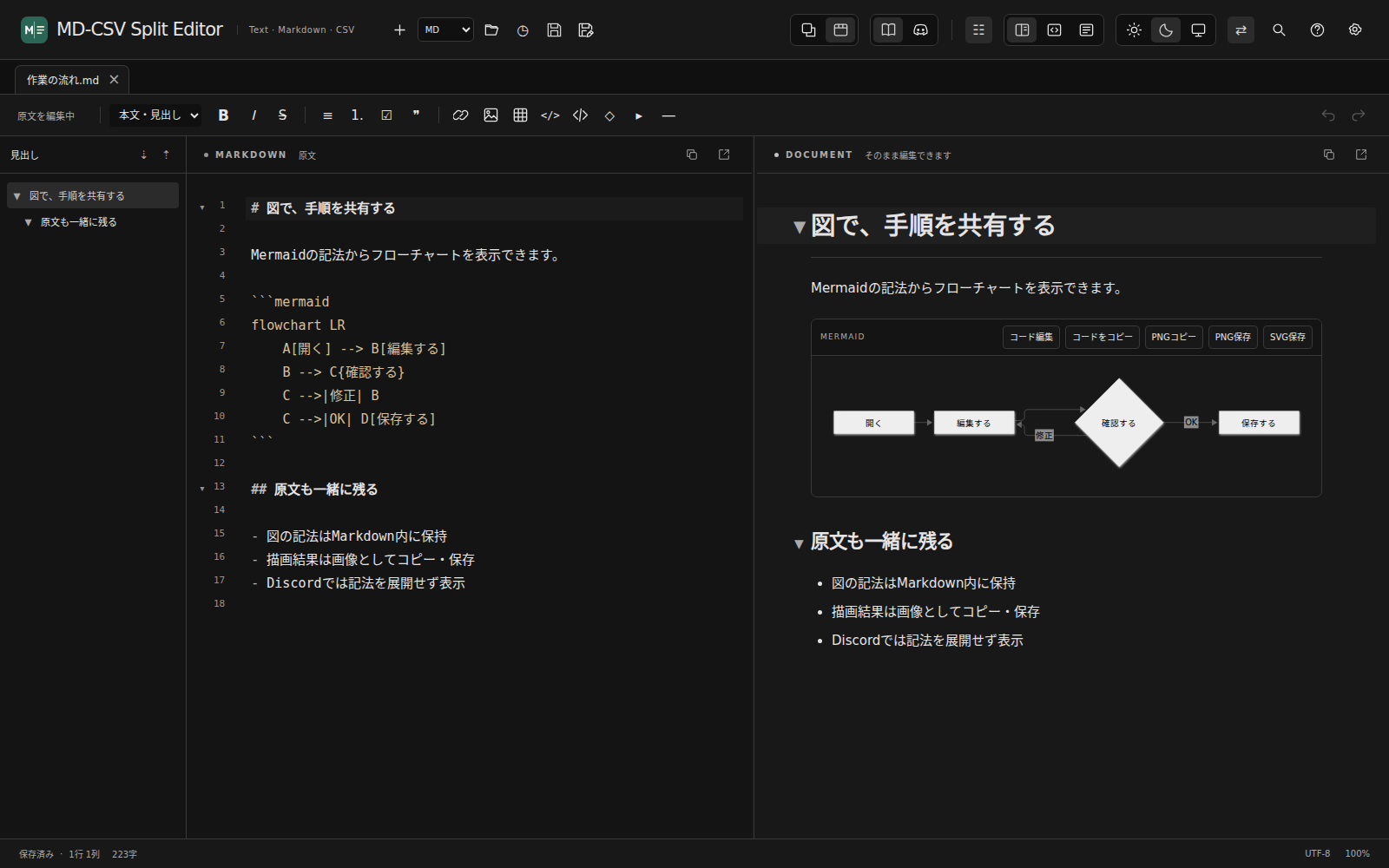Switch to light theme with the sun icon
Image resolution: width=1389 pixels, height=868 pixels.
1134,30
